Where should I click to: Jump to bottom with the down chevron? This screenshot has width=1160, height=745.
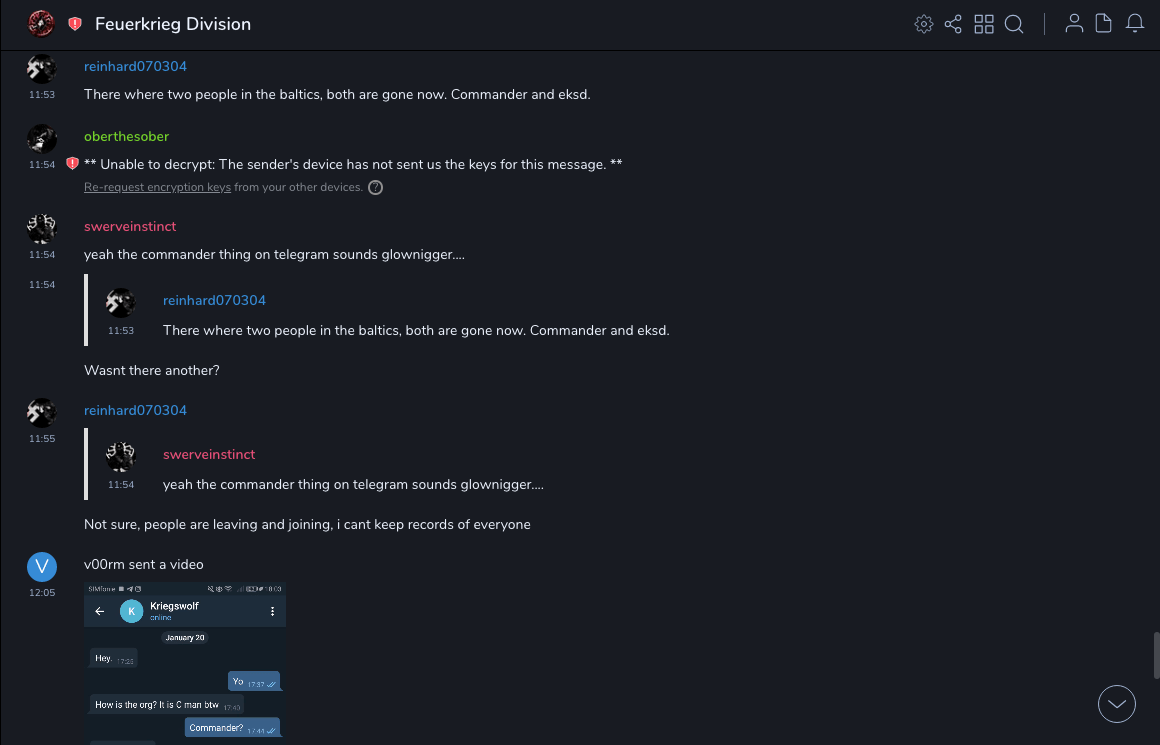pyautogui.click(x=1117, y=704)
